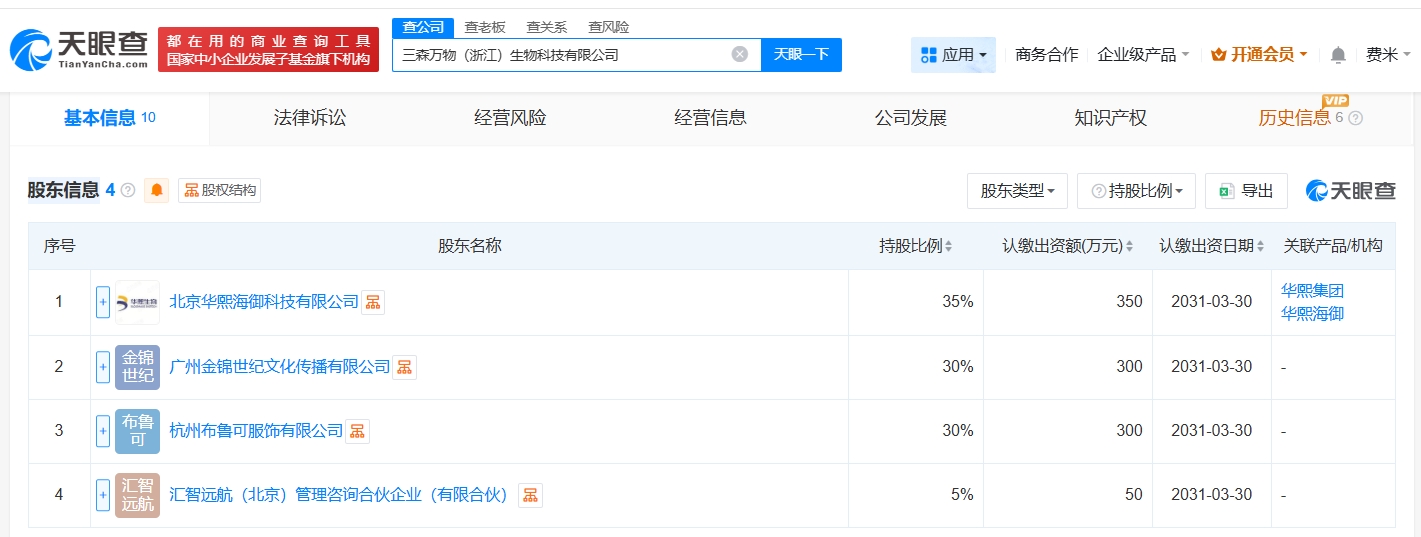Open equity chart icon for 广州金锦世纪文化传播有限公司
This screenshot has width=1421, height=537.
click(x=405, y=367)
